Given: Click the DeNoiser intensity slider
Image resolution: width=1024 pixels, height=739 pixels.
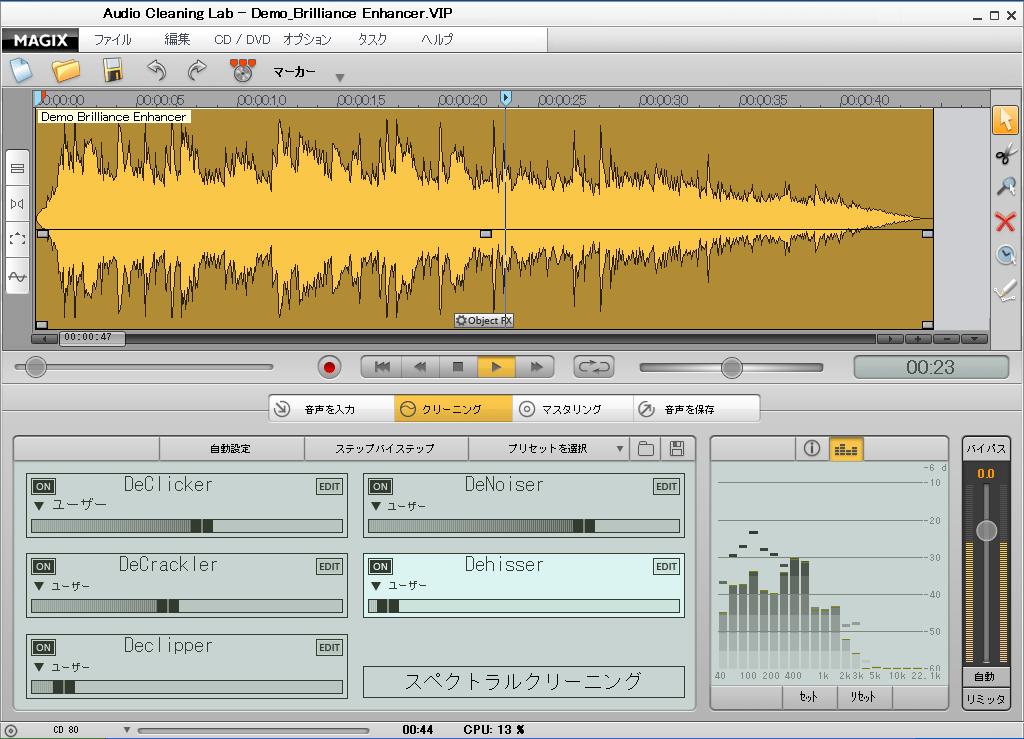Looking at the screenshot, I should [524, 526].
